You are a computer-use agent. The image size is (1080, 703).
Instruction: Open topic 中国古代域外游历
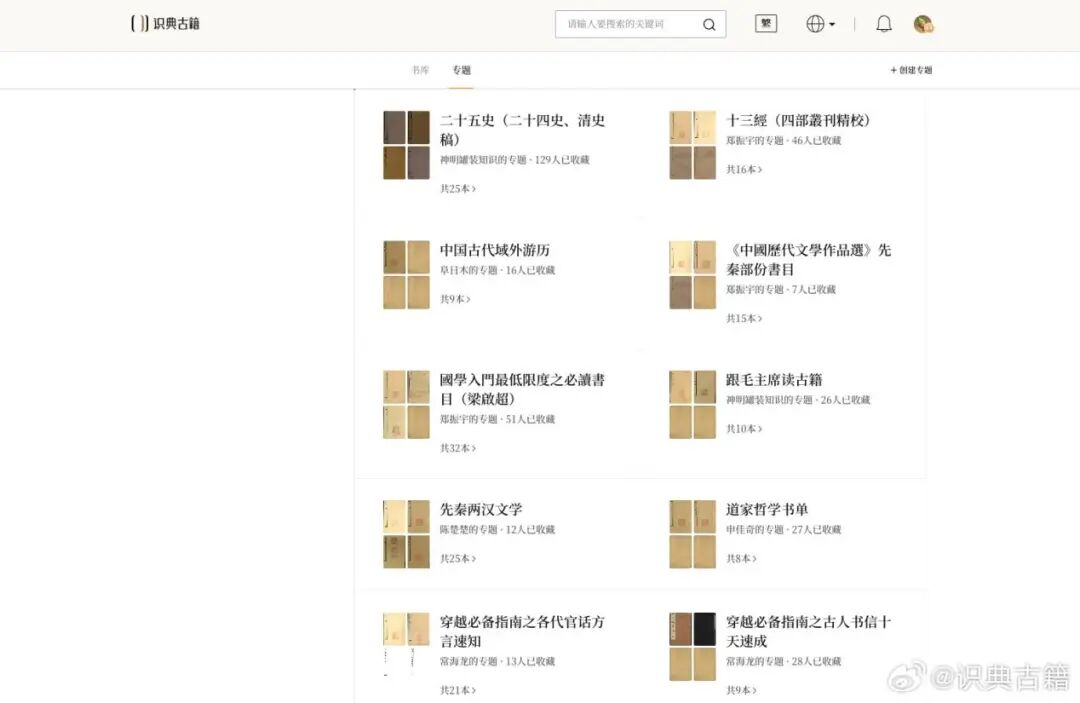pyautogui.click(x=495, y=250)
